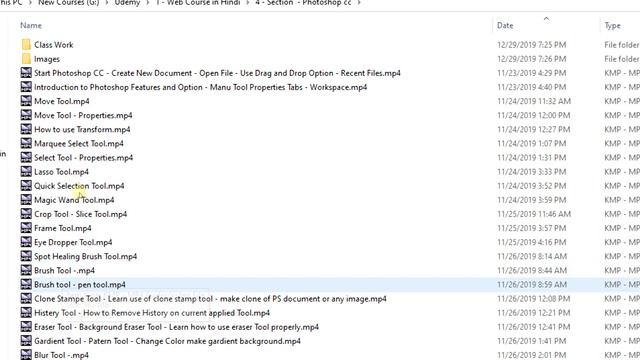Click the video icon of Move Tool.mp4
640x360 pixels.
click(26, 101)
